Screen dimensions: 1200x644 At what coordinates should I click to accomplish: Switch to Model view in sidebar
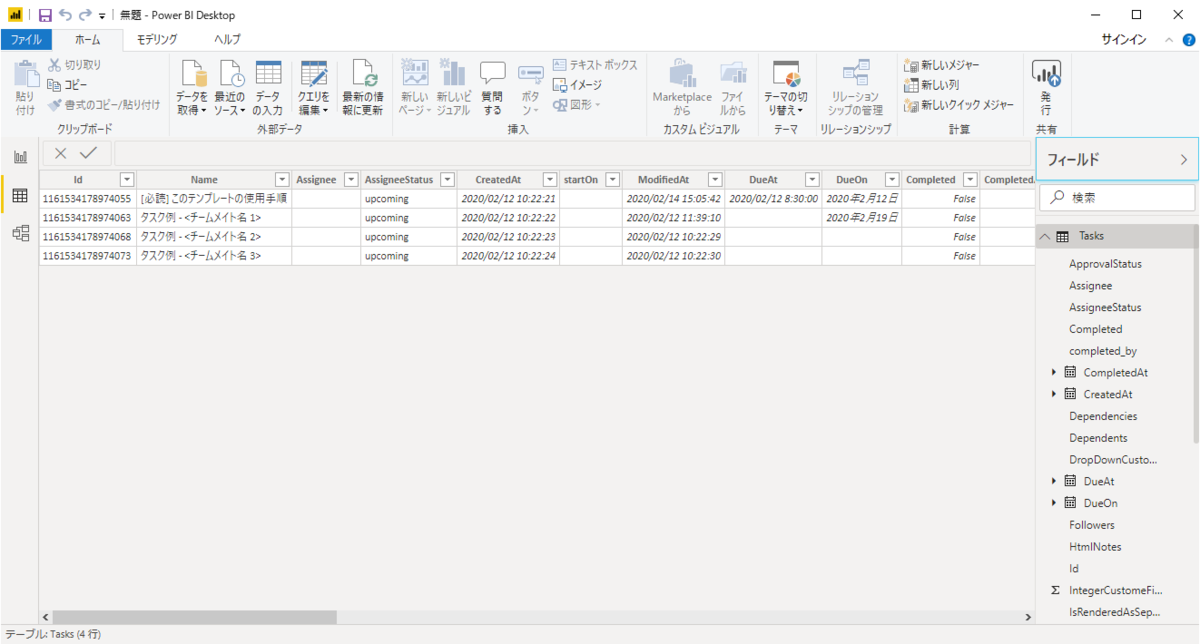(x=20, y=232)
